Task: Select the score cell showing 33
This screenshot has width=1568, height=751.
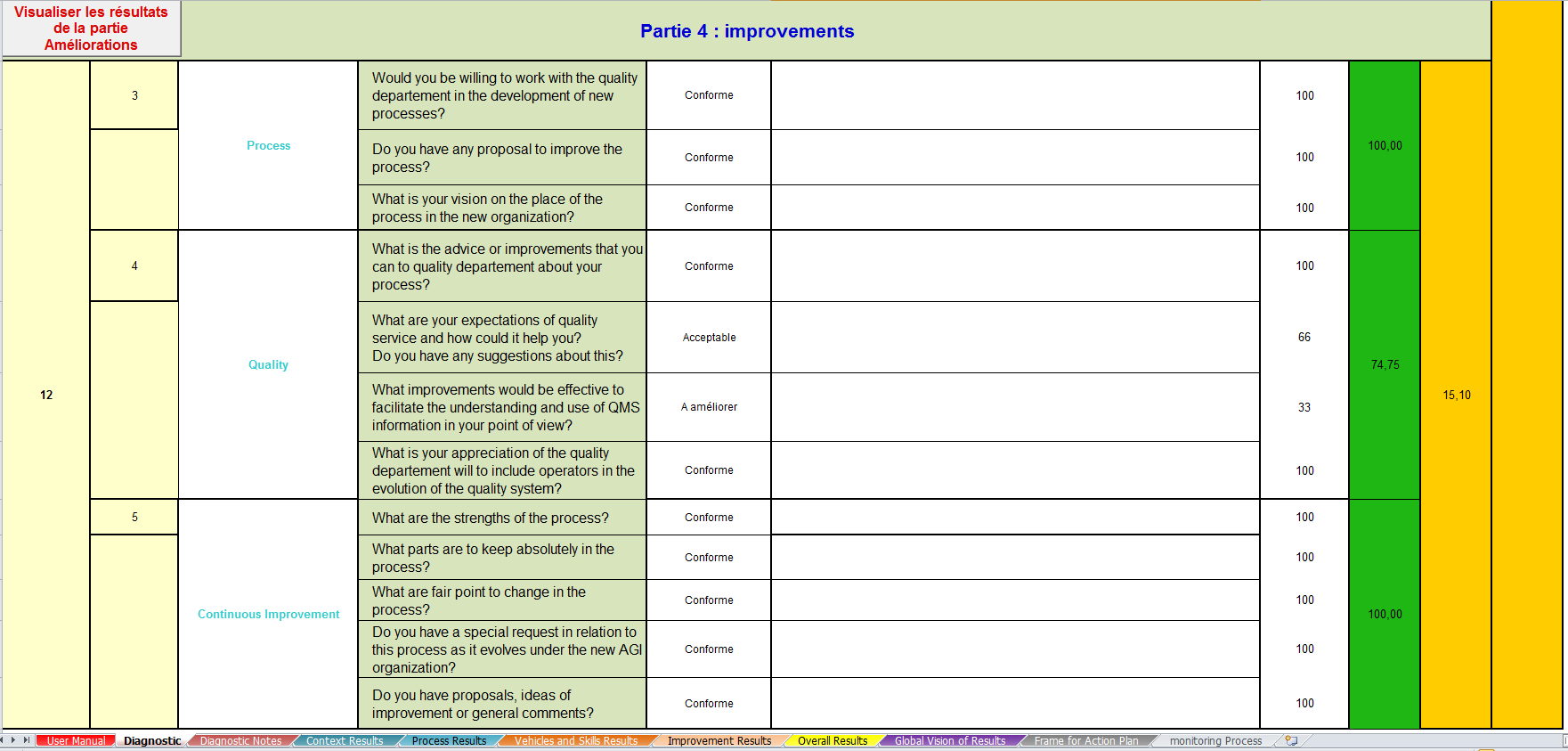Action: tap(1304, 407)
